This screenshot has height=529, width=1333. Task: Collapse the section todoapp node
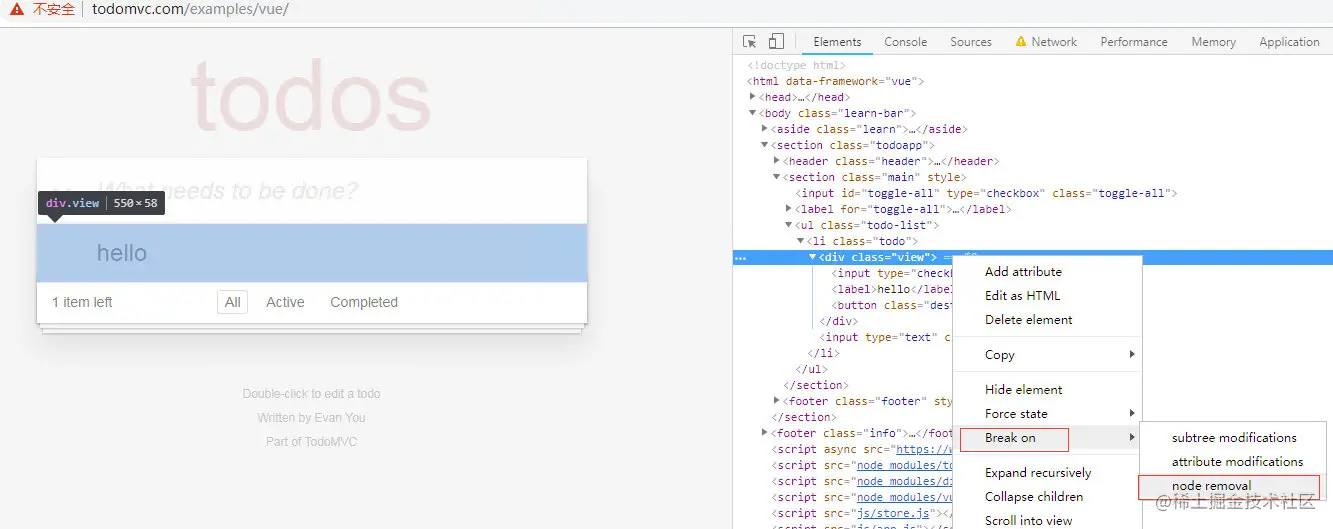click(765, 145)
